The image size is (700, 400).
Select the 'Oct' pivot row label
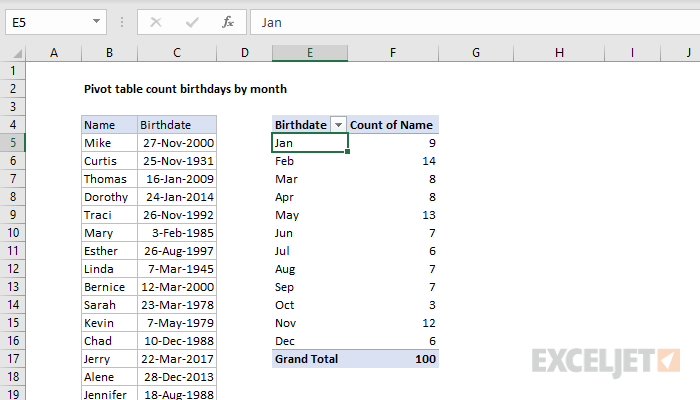310,305
